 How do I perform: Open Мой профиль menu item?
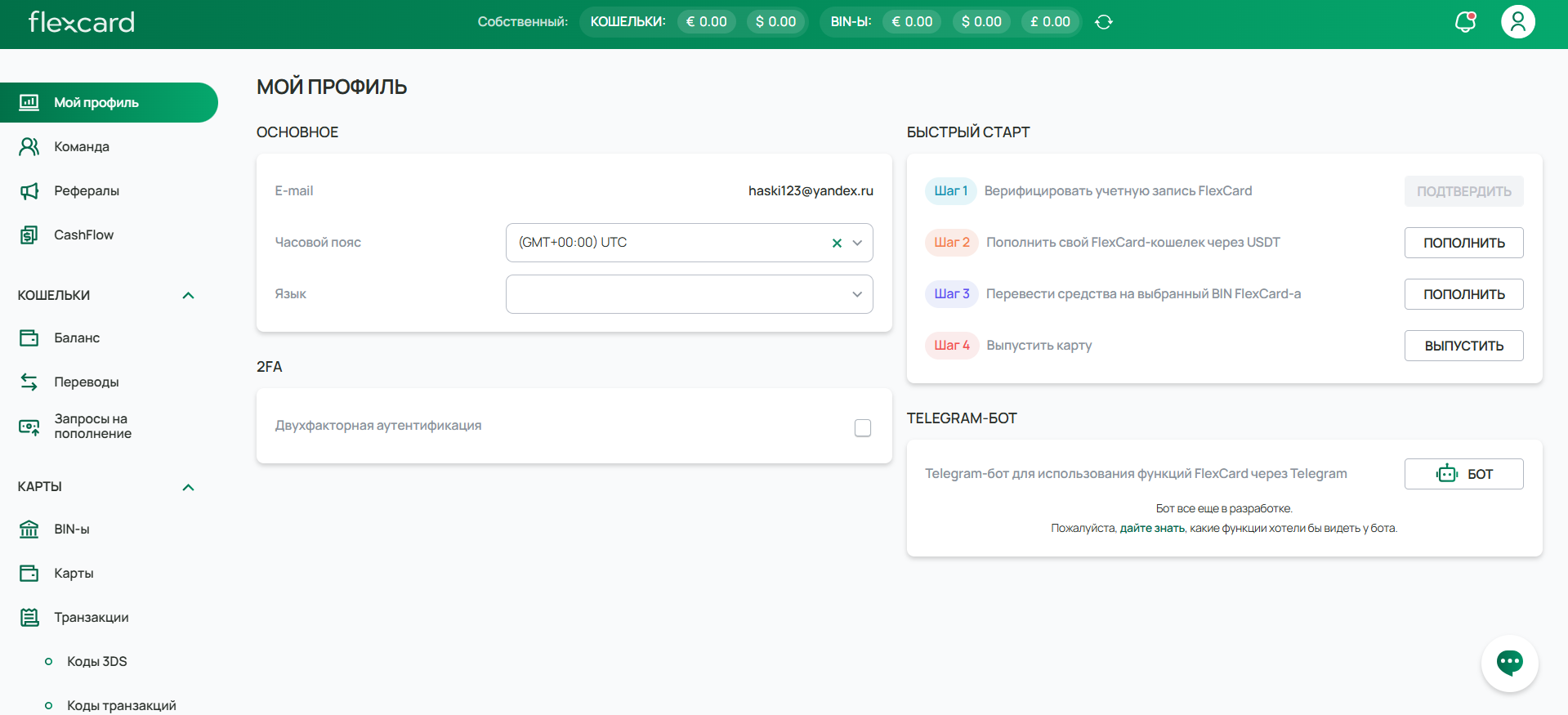tap(109, 102)
